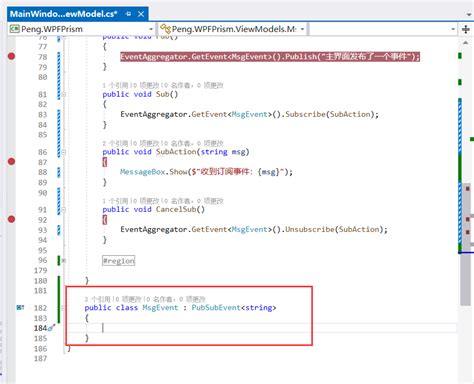The width and height of the screenshot is (474, 384).
Task: Collapse the SubAction method at line 86
Action: click(x=64, y=152)
